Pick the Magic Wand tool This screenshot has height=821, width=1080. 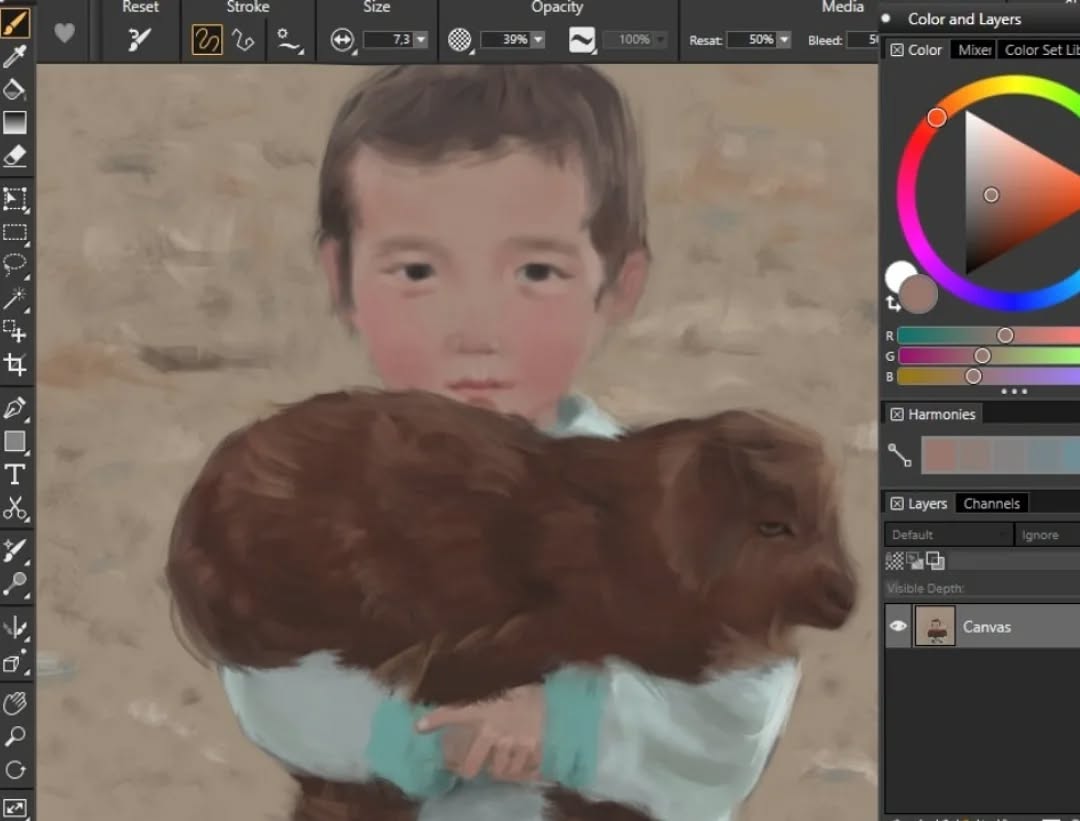pyautogui.click(x=15, y=298)
